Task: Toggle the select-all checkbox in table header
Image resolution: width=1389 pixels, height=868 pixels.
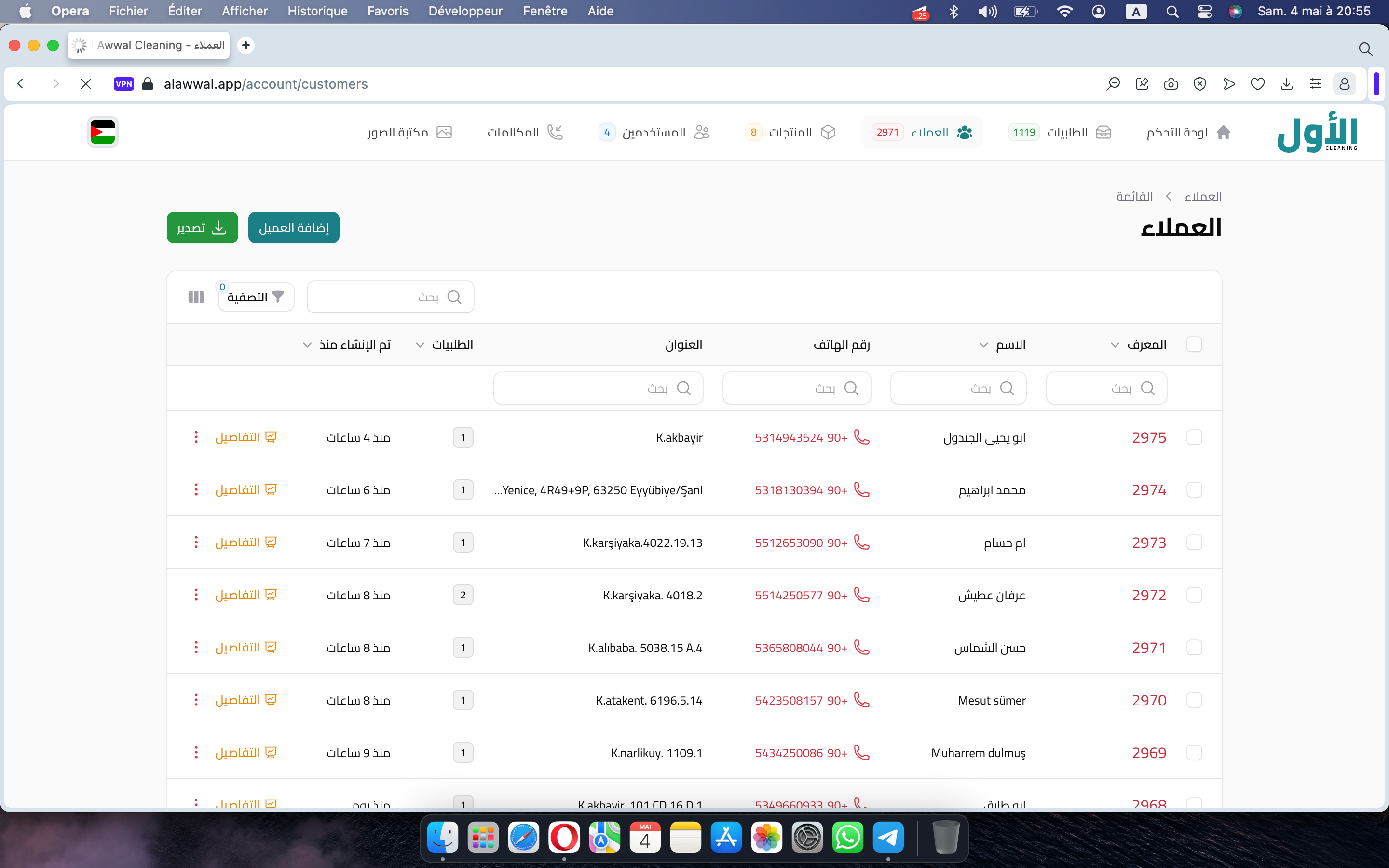Action: pyautogui.click(x=1194, y=344)
